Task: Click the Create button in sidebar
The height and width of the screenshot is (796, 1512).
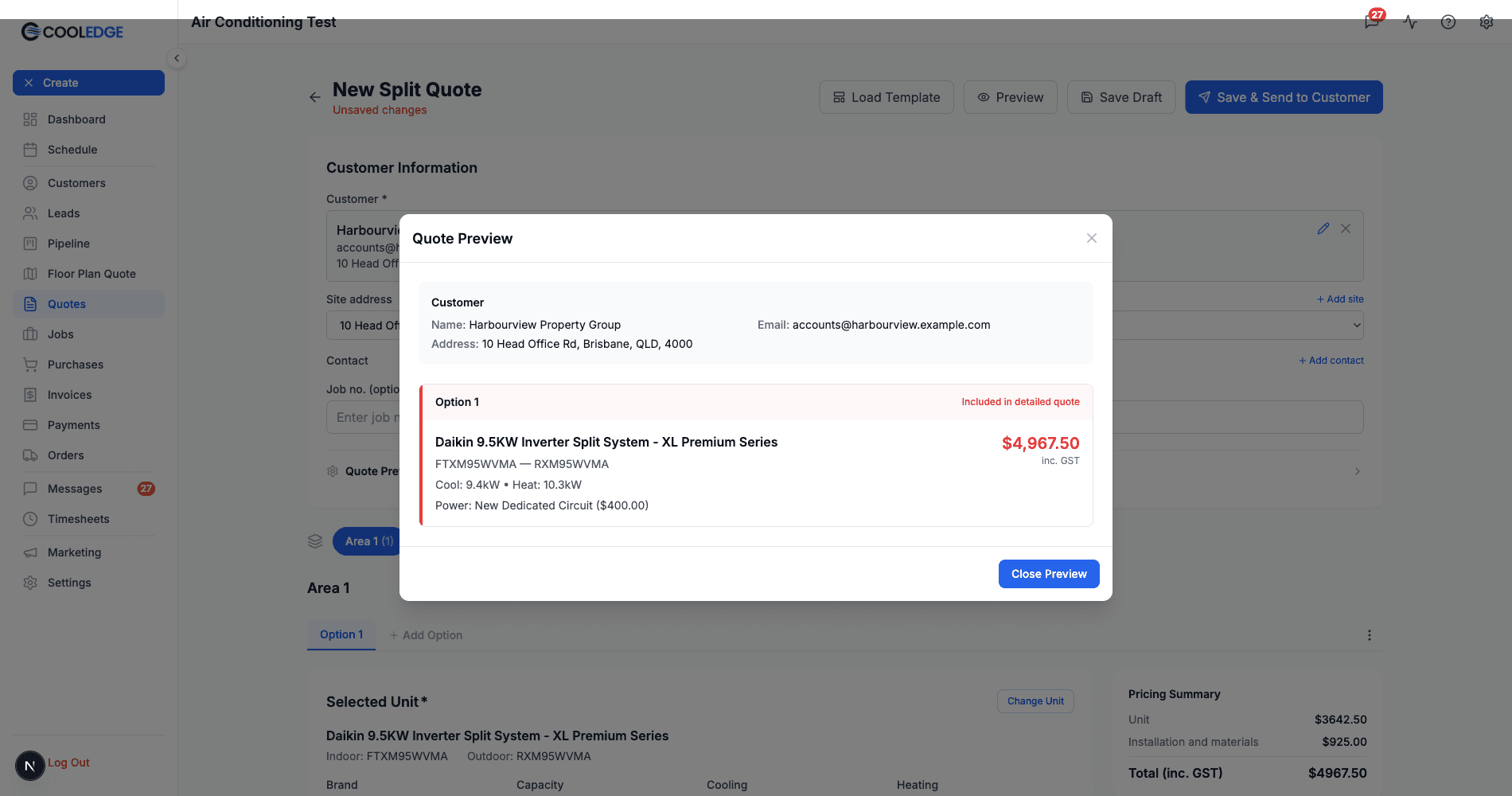Action: click(88, 83)
